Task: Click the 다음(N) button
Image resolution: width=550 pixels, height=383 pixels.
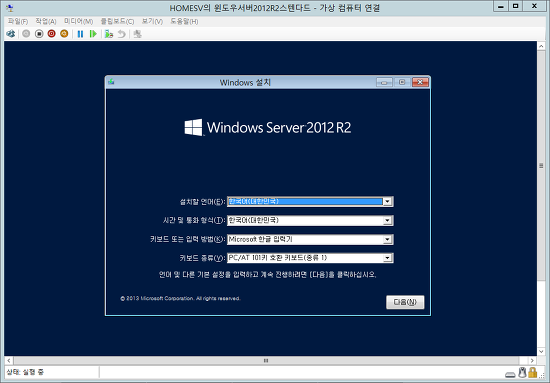Action: (x=405, y=302)
